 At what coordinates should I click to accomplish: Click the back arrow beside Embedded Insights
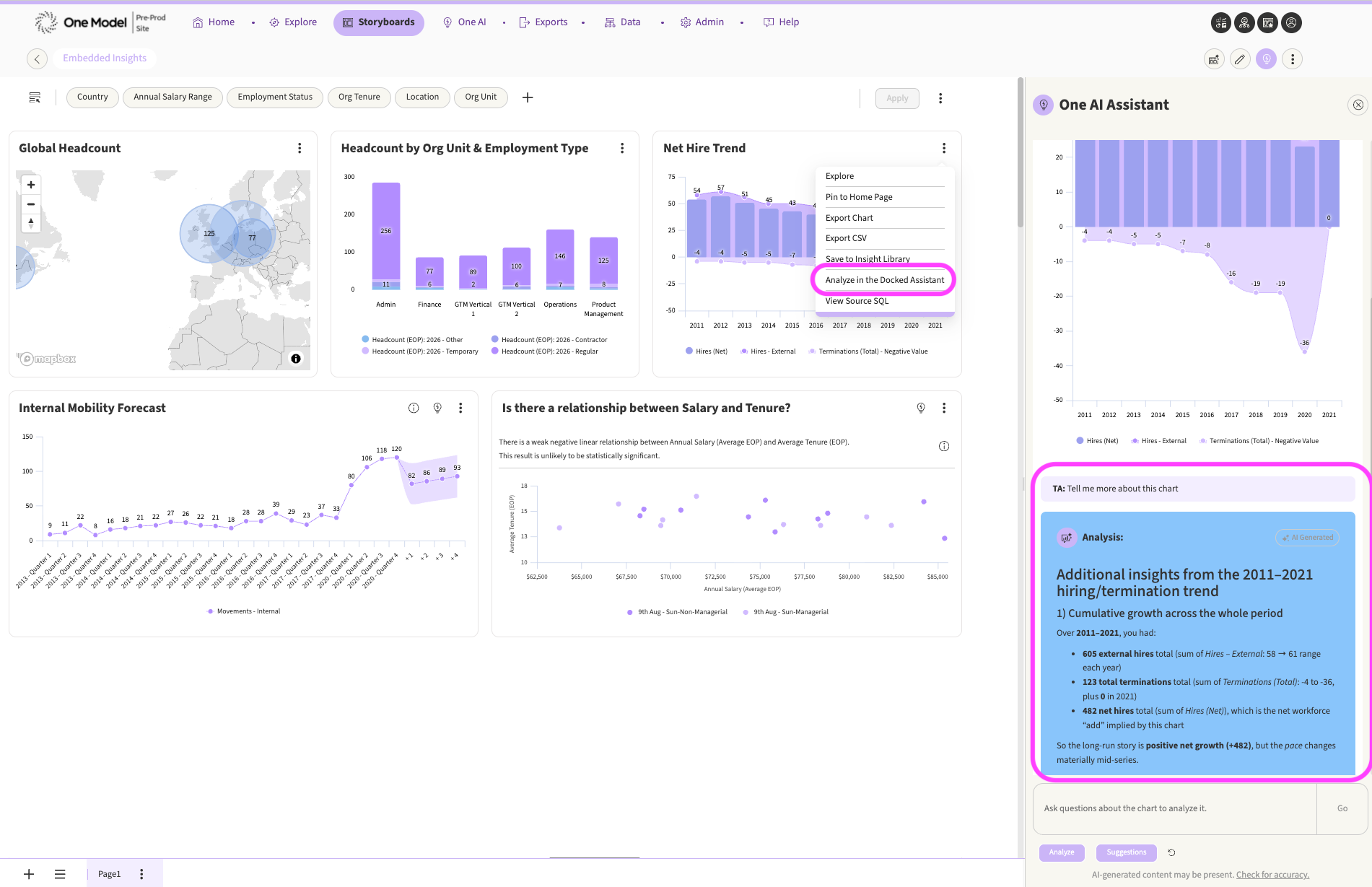[37, 58]
